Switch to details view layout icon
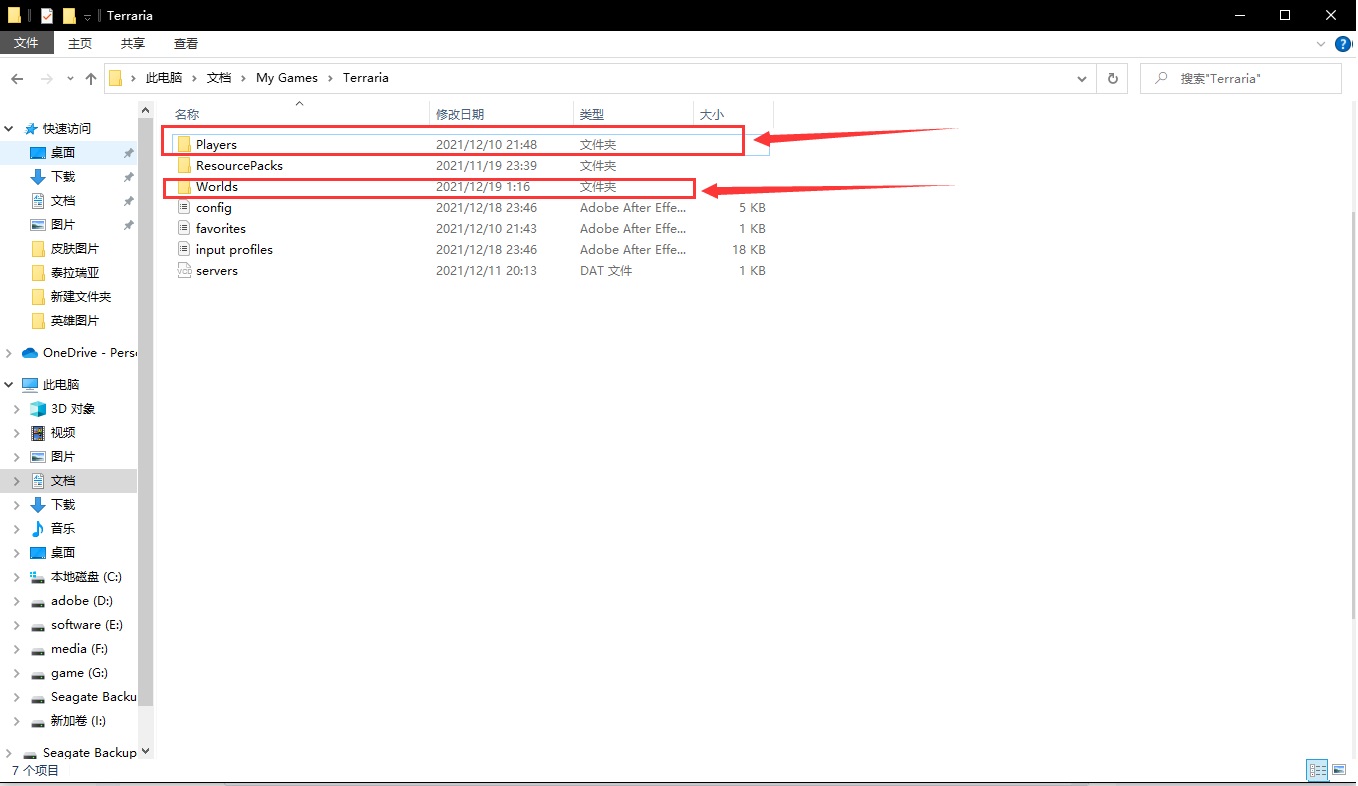Image resolution: width=1358 pixels, height=786 pixels. (1318, 769)
